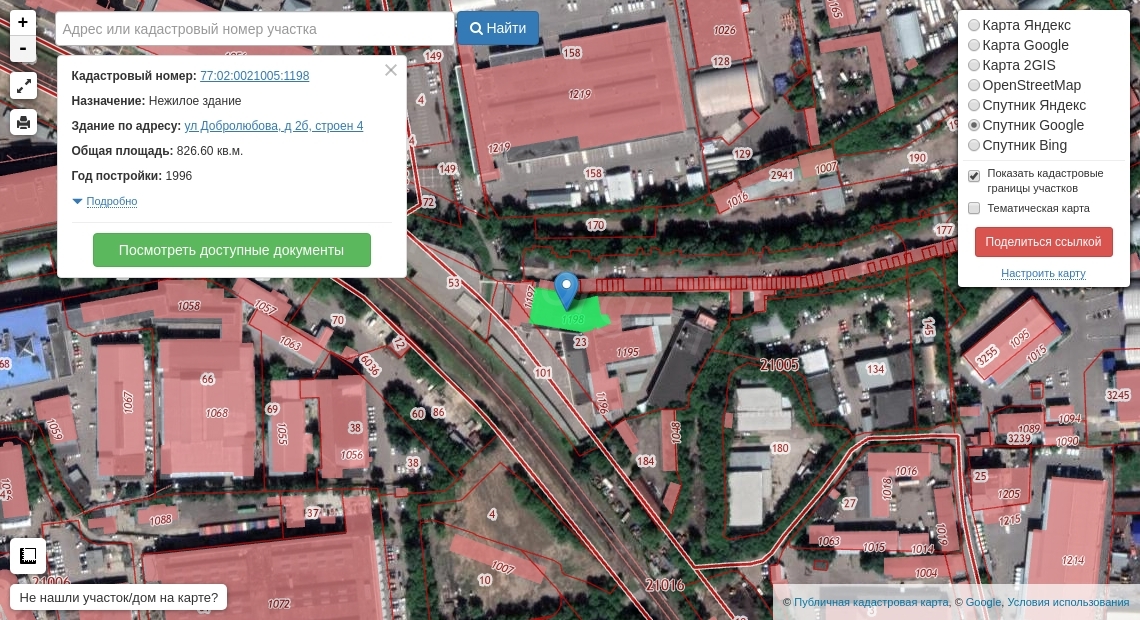Open the Настроить карту settings link
Screen dimensions: 1140x620
(x=1043, y=273)
